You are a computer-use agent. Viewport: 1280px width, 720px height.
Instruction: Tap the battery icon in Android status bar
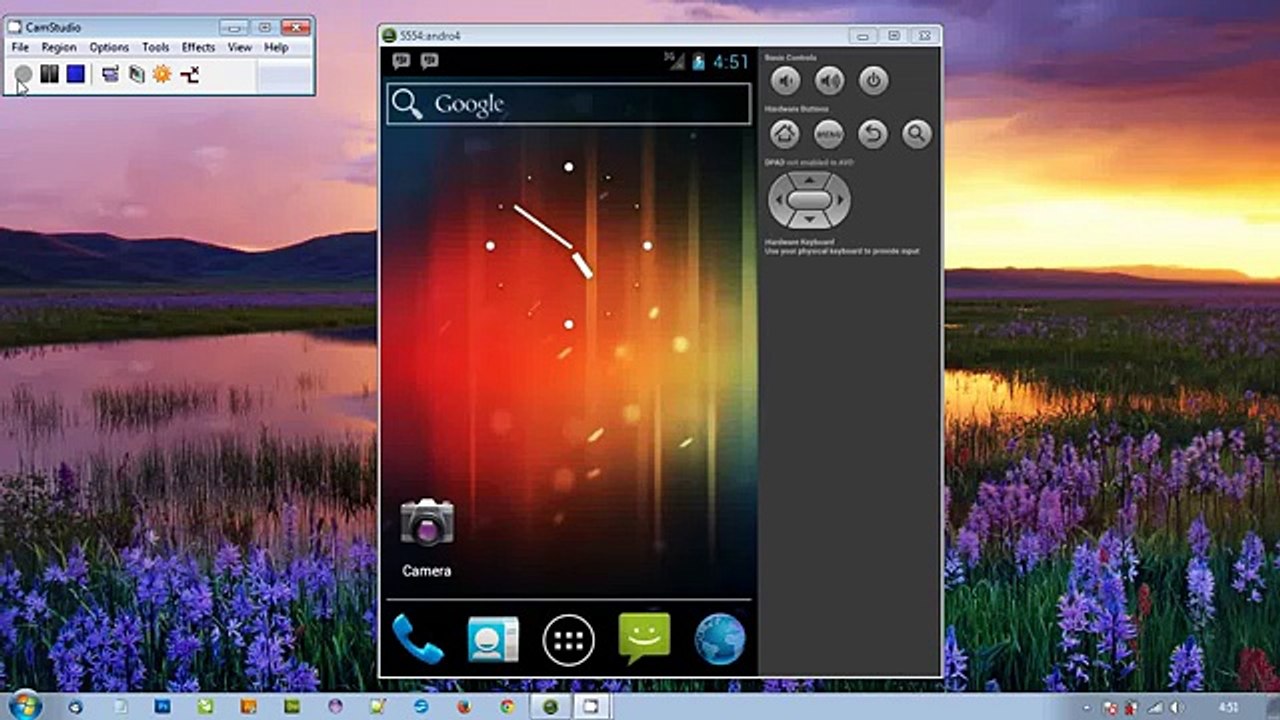click(699, 61)
